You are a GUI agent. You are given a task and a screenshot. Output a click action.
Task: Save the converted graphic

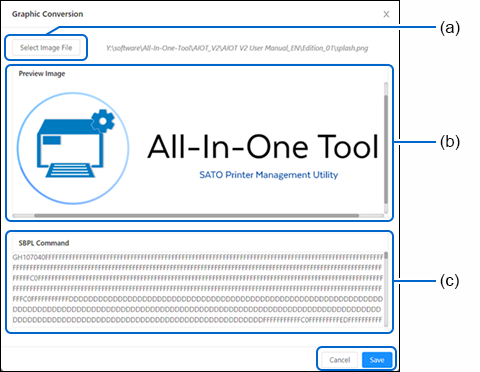[377, 360]
